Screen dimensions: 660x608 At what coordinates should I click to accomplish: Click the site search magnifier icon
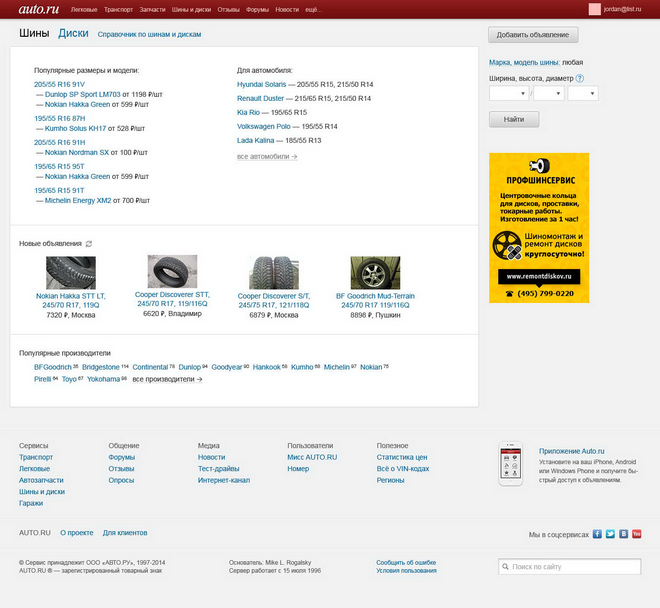click(506, 567)
